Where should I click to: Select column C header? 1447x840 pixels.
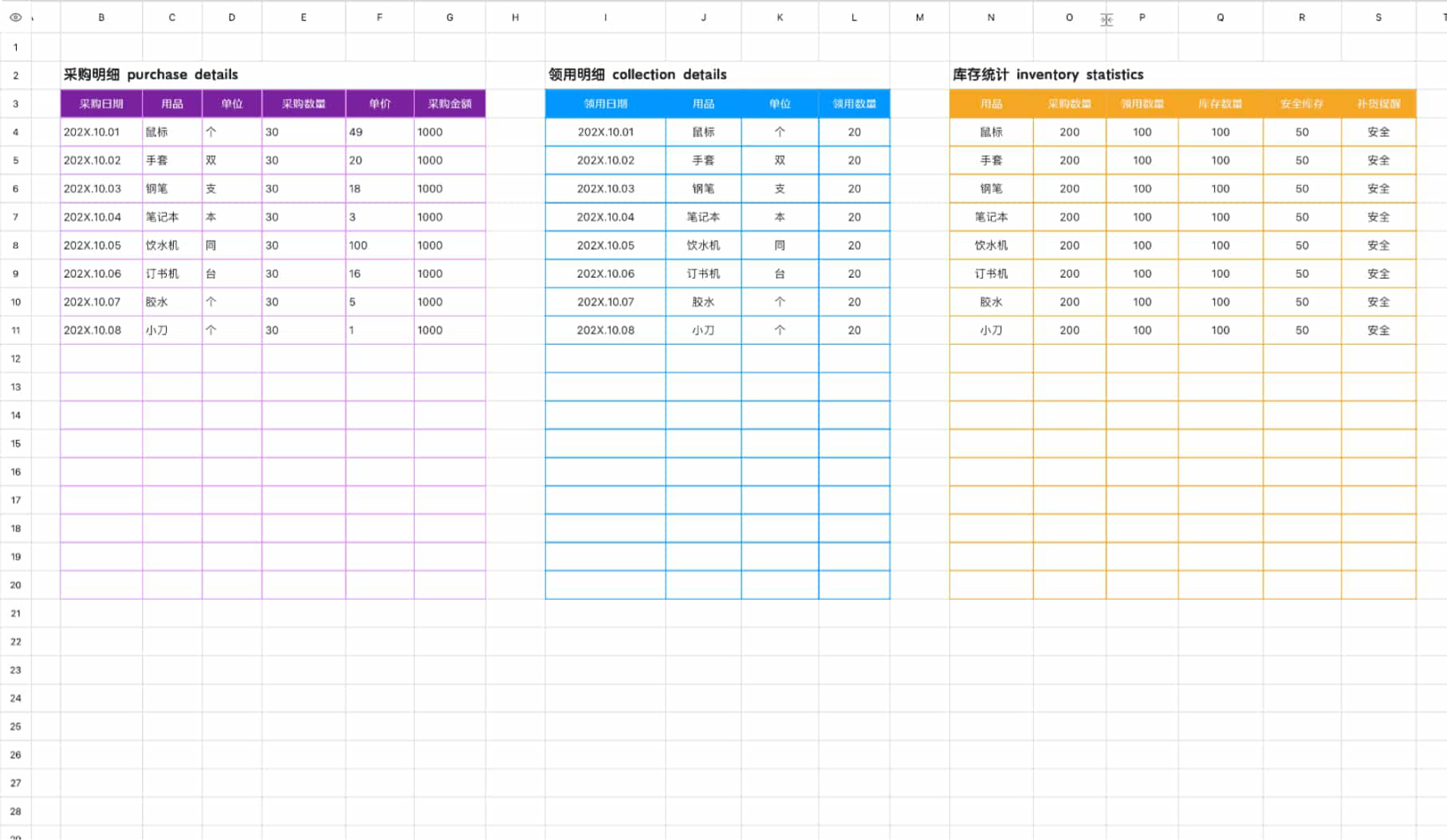coord(172,18)
